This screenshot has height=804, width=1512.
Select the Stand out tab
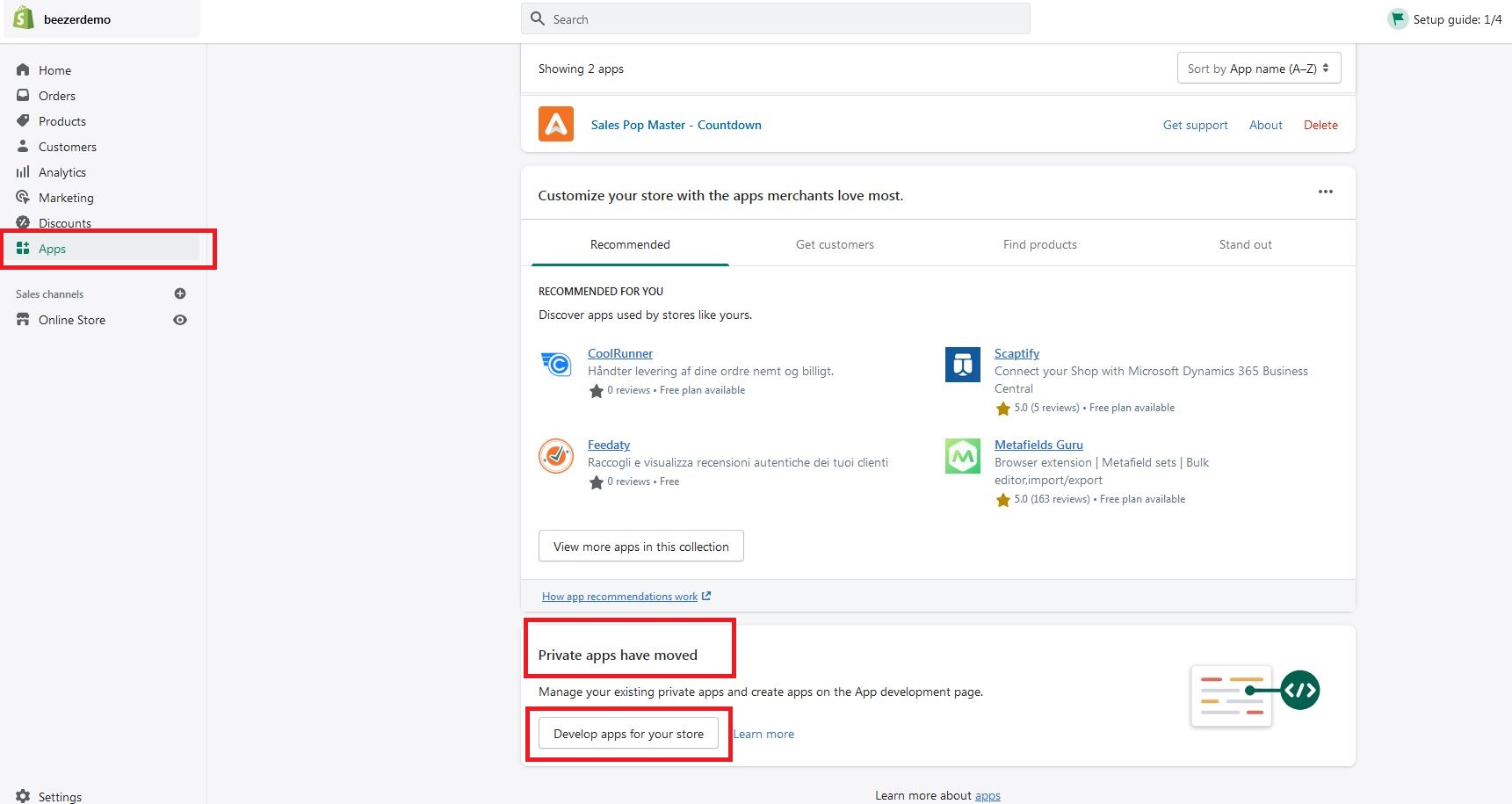pyautogui.click(x=1245, y=244)
